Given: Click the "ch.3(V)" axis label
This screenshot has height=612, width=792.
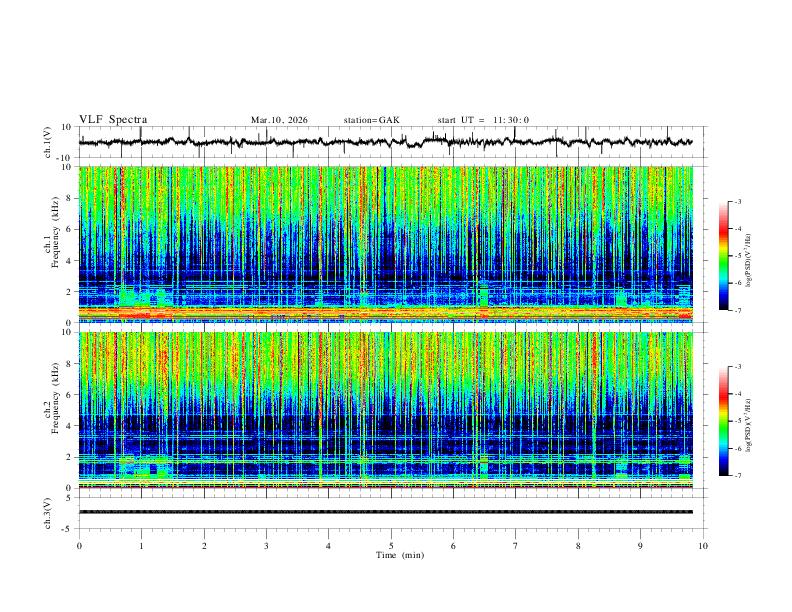Looking at the screenshot, I should tap(48, 514).
